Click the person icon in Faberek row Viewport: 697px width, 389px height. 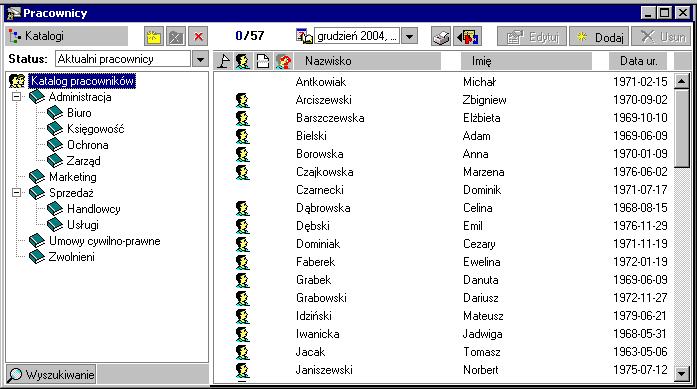(243, 262)
